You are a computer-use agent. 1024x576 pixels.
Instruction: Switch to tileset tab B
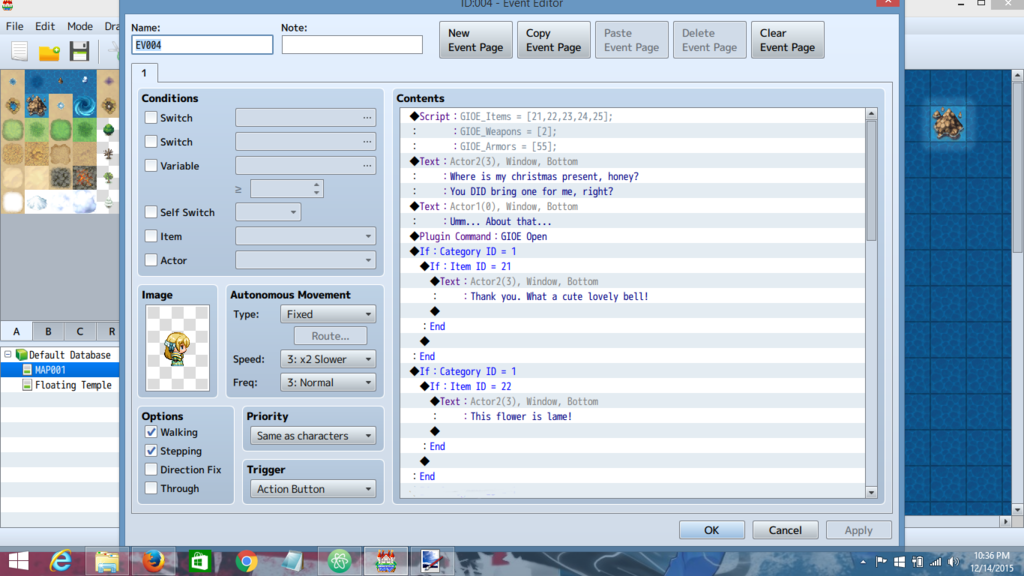coord(47,332)
